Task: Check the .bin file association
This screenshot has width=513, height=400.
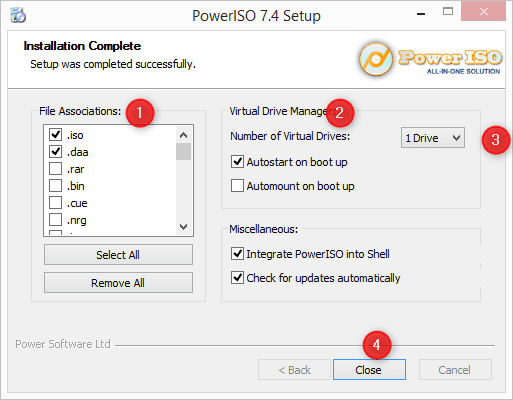Action: point(55,186)
